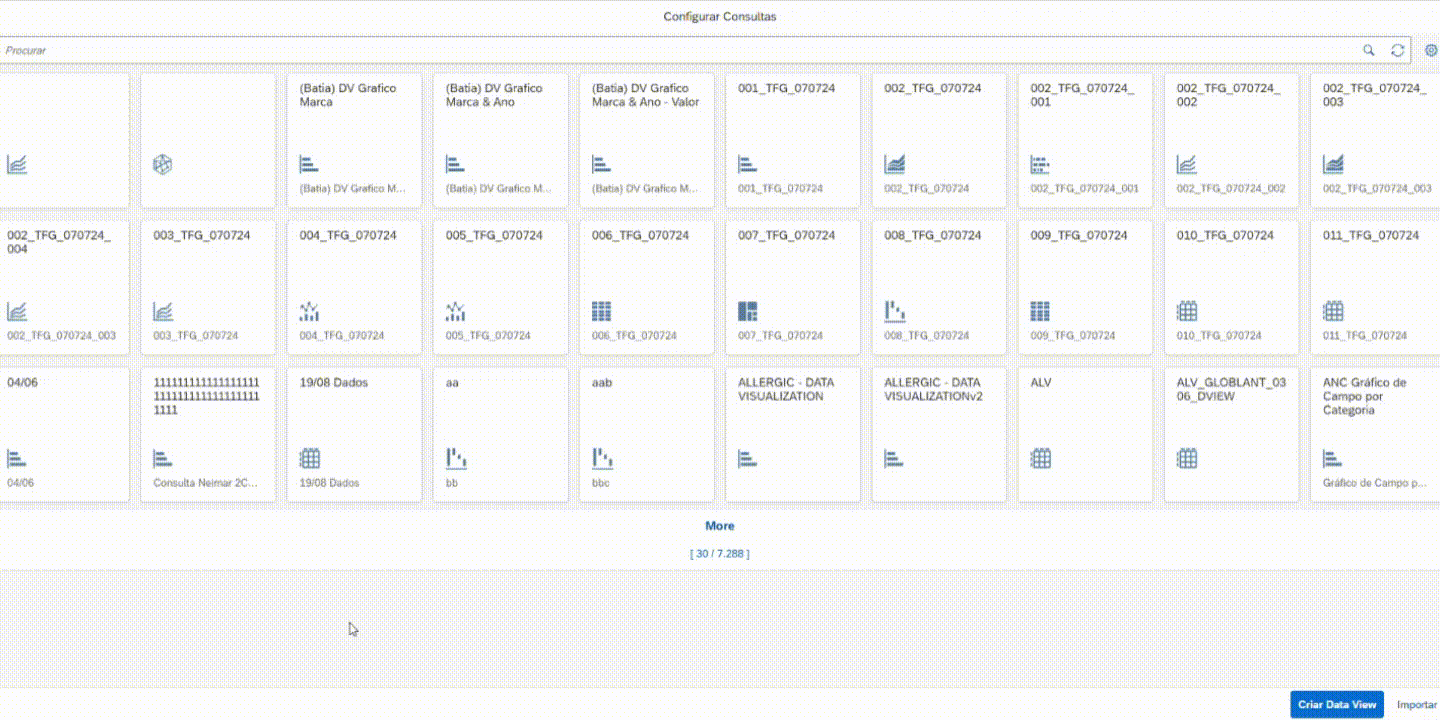Click bar chart icon on 001_TFG_070724 tile

point(747,164)
